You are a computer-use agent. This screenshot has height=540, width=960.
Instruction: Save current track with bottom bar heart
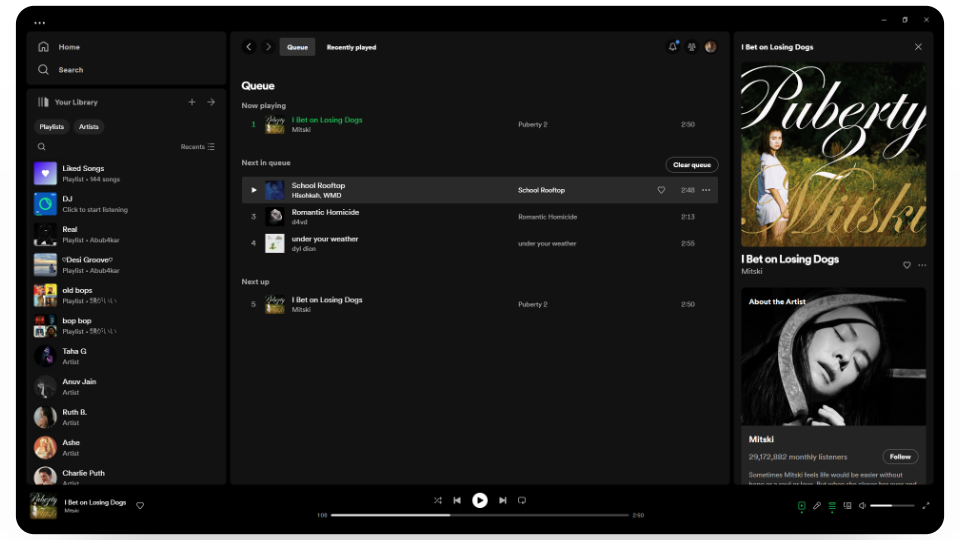click(x=140, y=506)
